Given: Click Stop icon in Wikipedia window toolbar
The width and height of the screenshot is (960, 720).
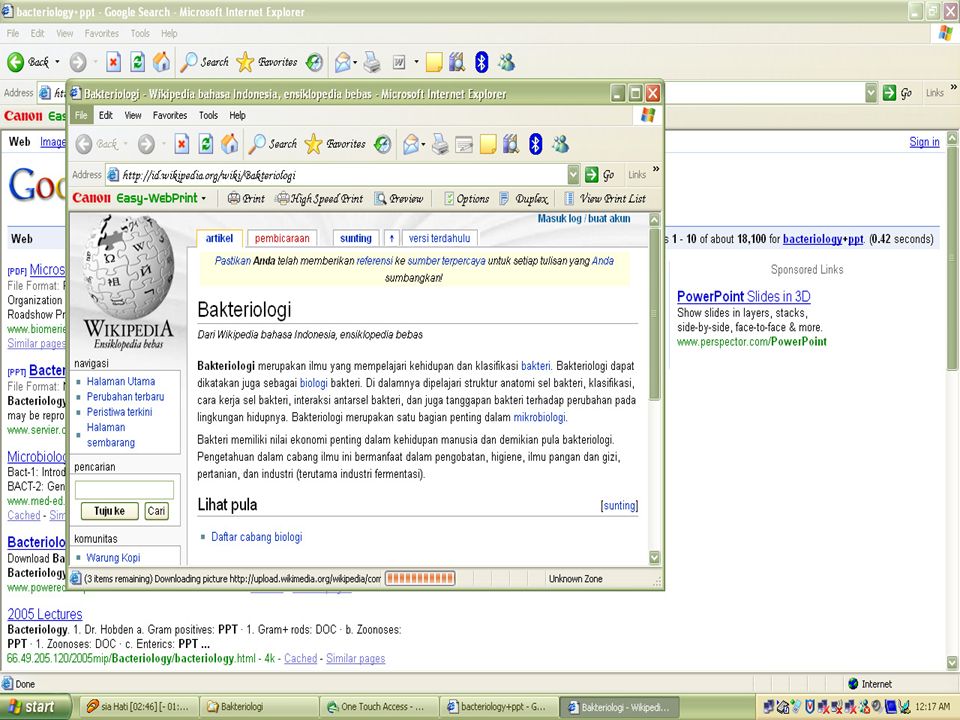Looking at the screenshot, I should (x=181, y=144).
